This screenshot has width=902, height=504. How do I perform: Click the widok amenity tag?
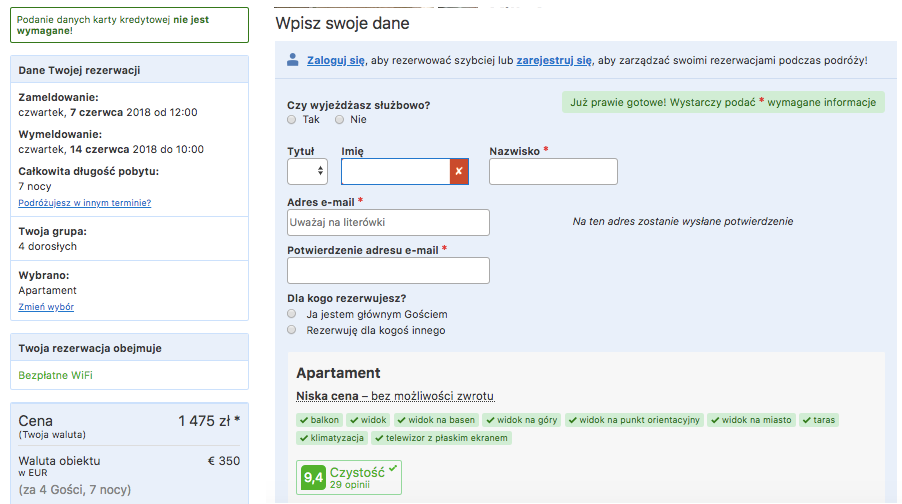[369, 420]
